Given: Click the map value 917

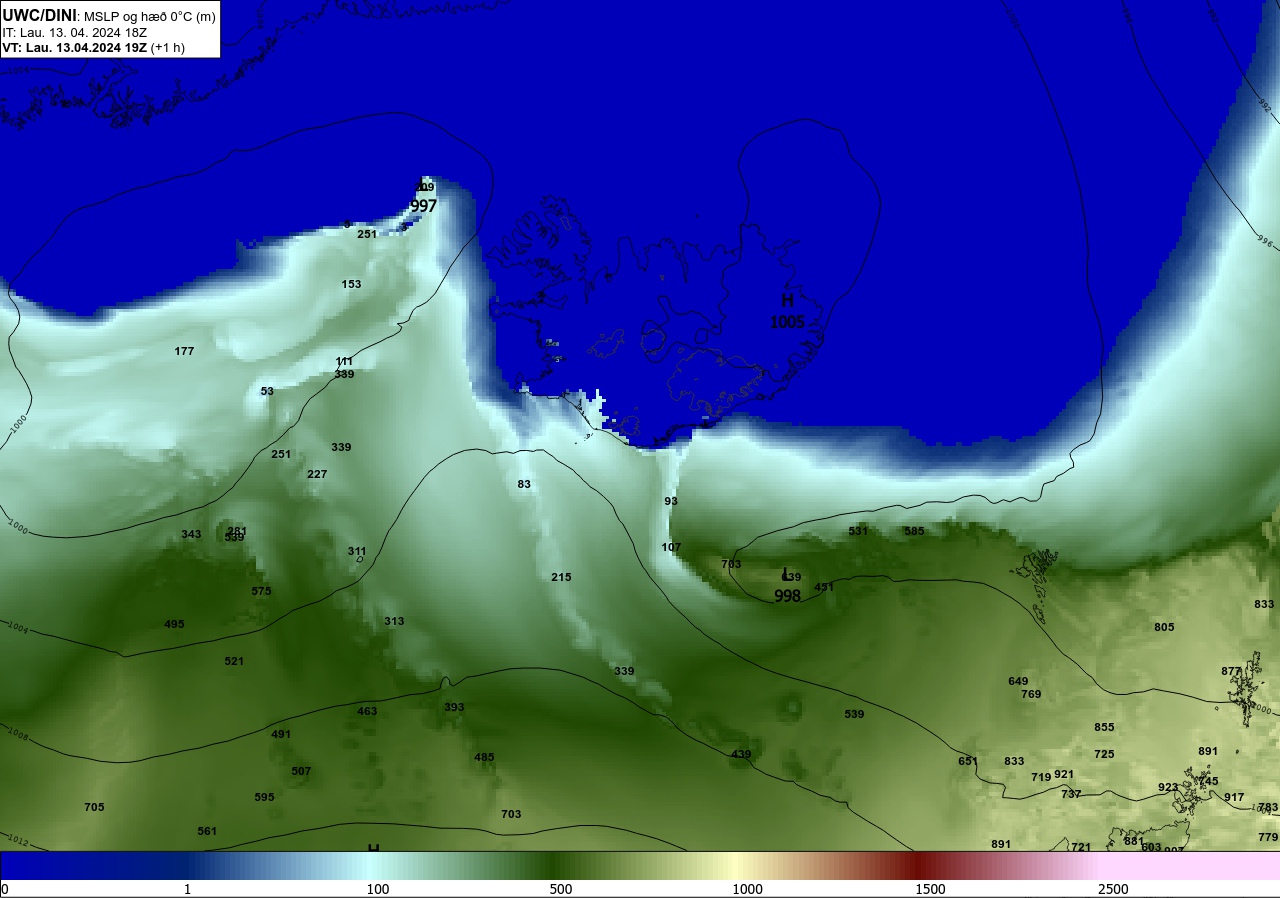Looking at the screenshot, I should pyautogui.click(x=1234, y=797).
